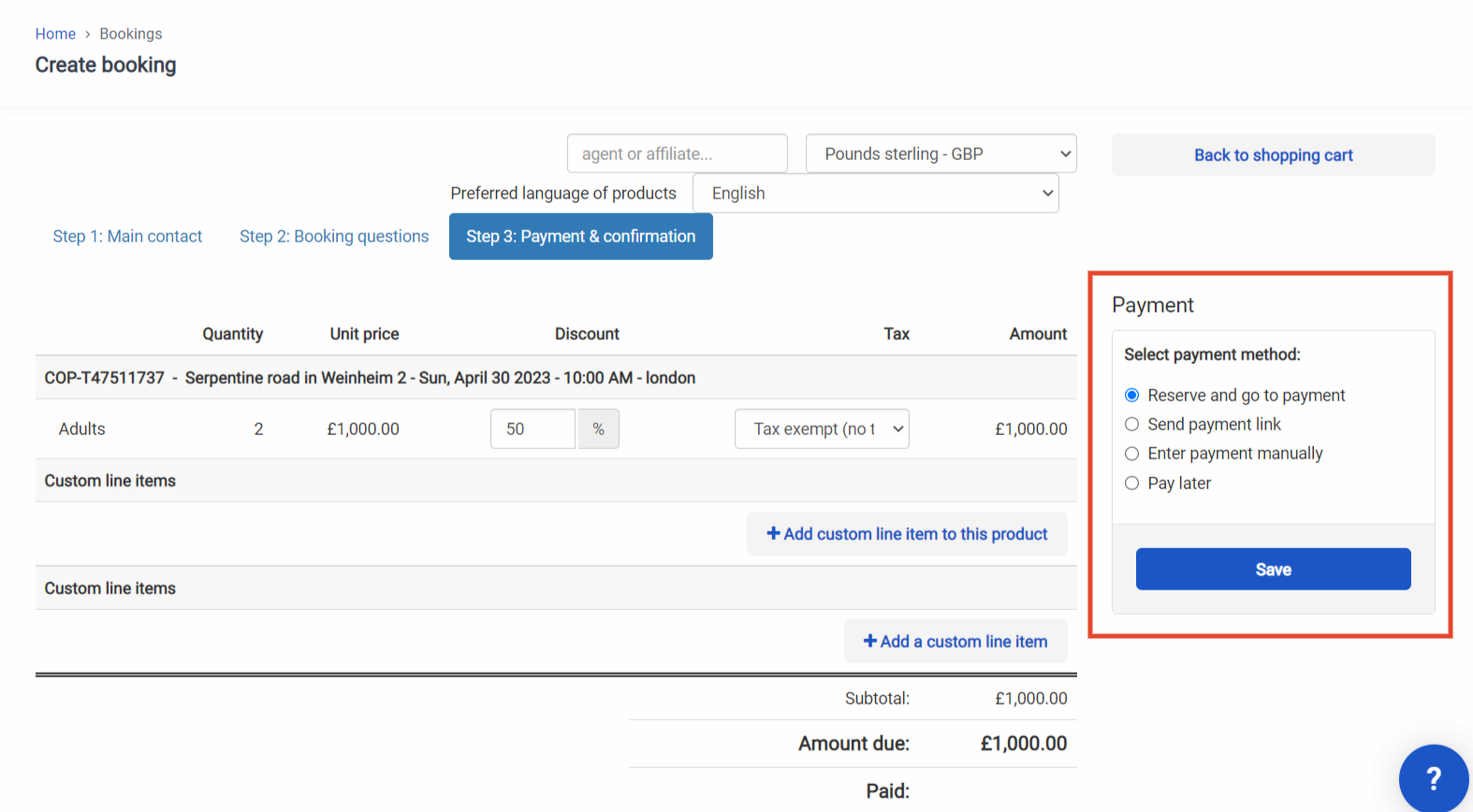This screenshot has width=1473, height=812.
Task: Click the Preferred language of products label
Action: pyautogui.click(x=563, y=193)
